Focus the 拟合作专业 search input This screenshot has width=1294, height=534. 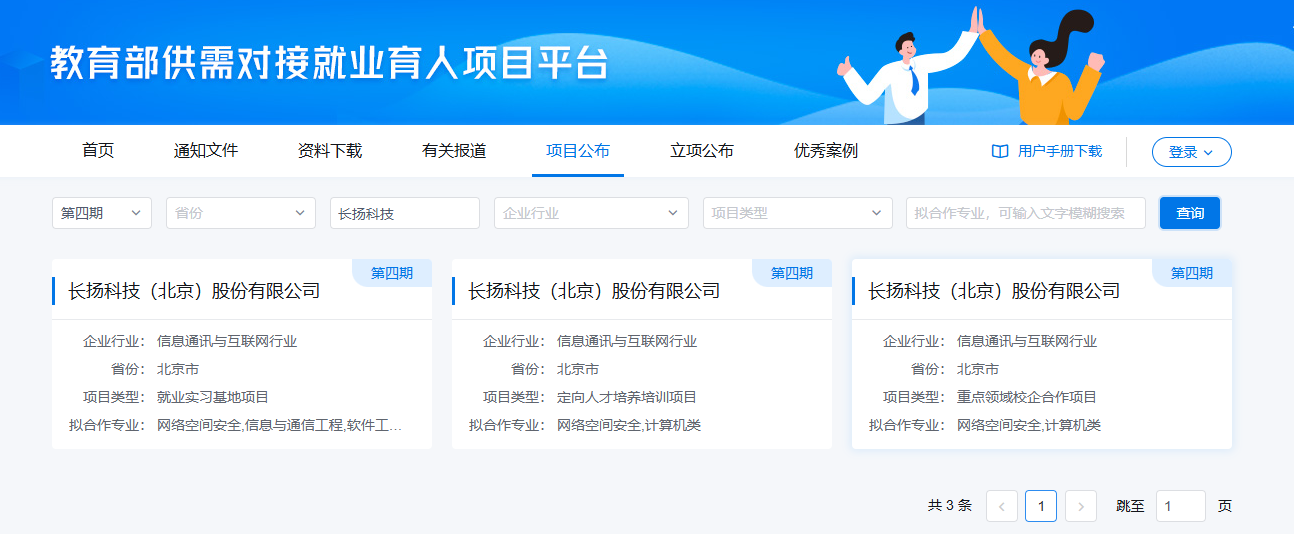click(x=1025, y=213)
